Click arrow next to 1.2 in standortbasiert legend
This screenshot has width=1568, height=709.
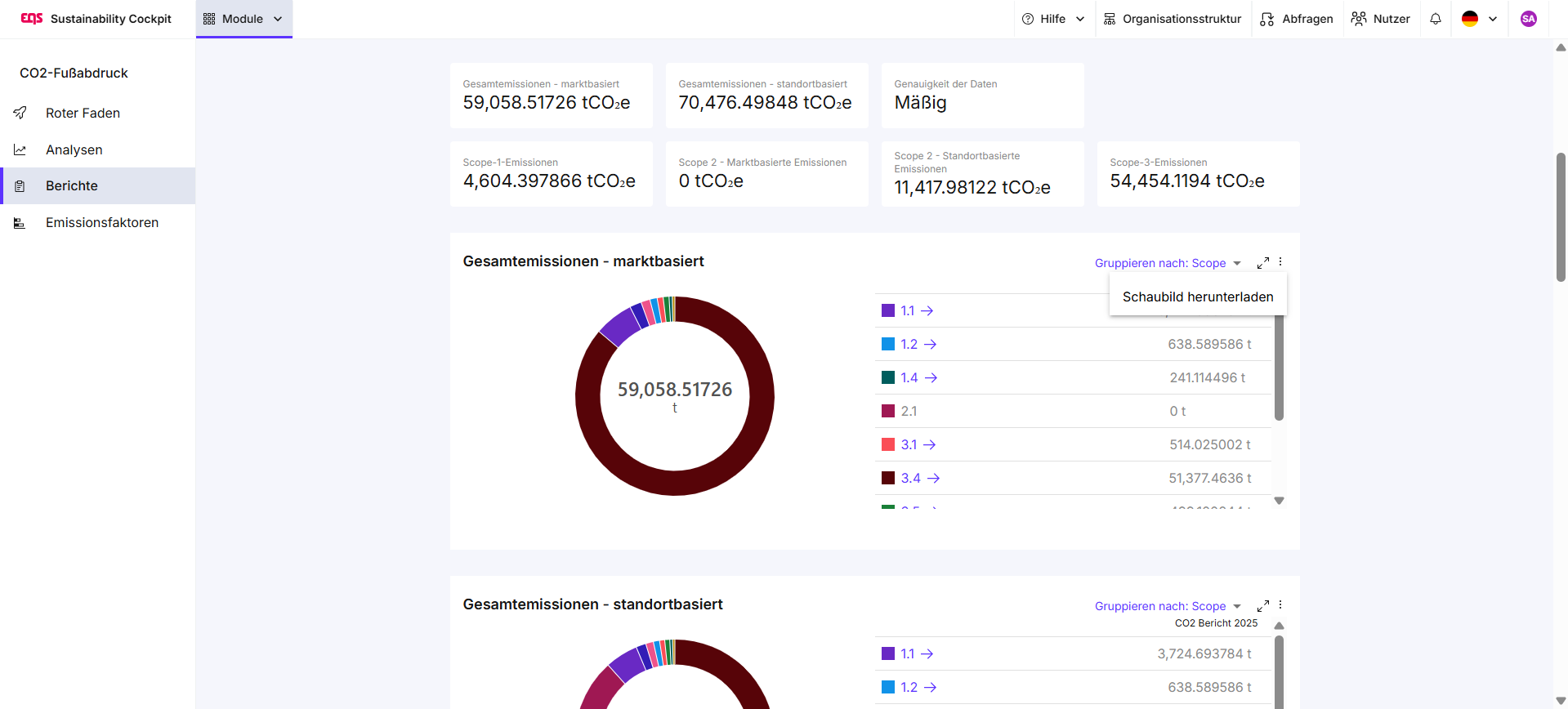coord(931,688)
